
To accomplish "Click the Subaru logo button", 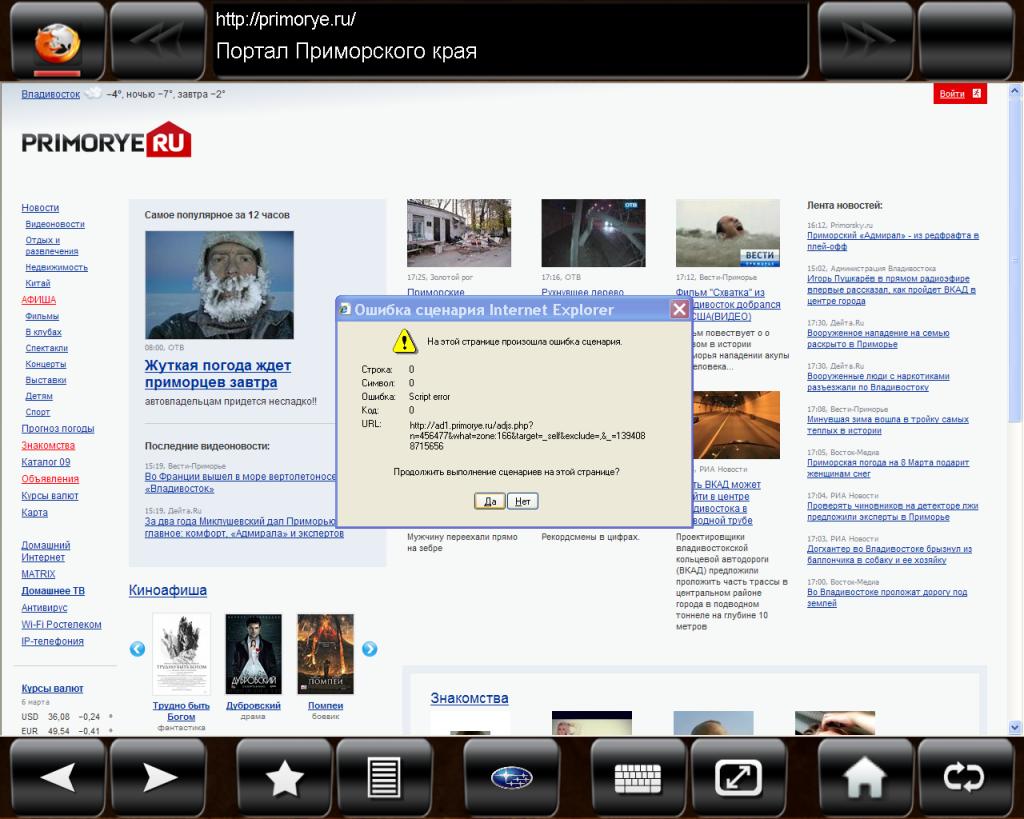I will click(512, 777).
